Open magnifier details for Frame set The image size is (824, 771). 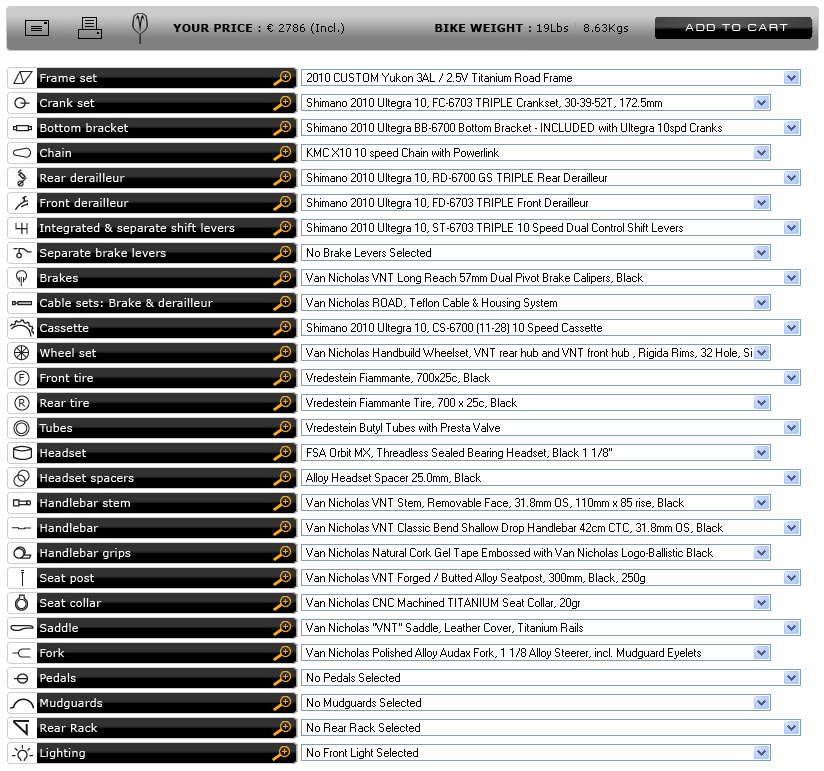283,78
